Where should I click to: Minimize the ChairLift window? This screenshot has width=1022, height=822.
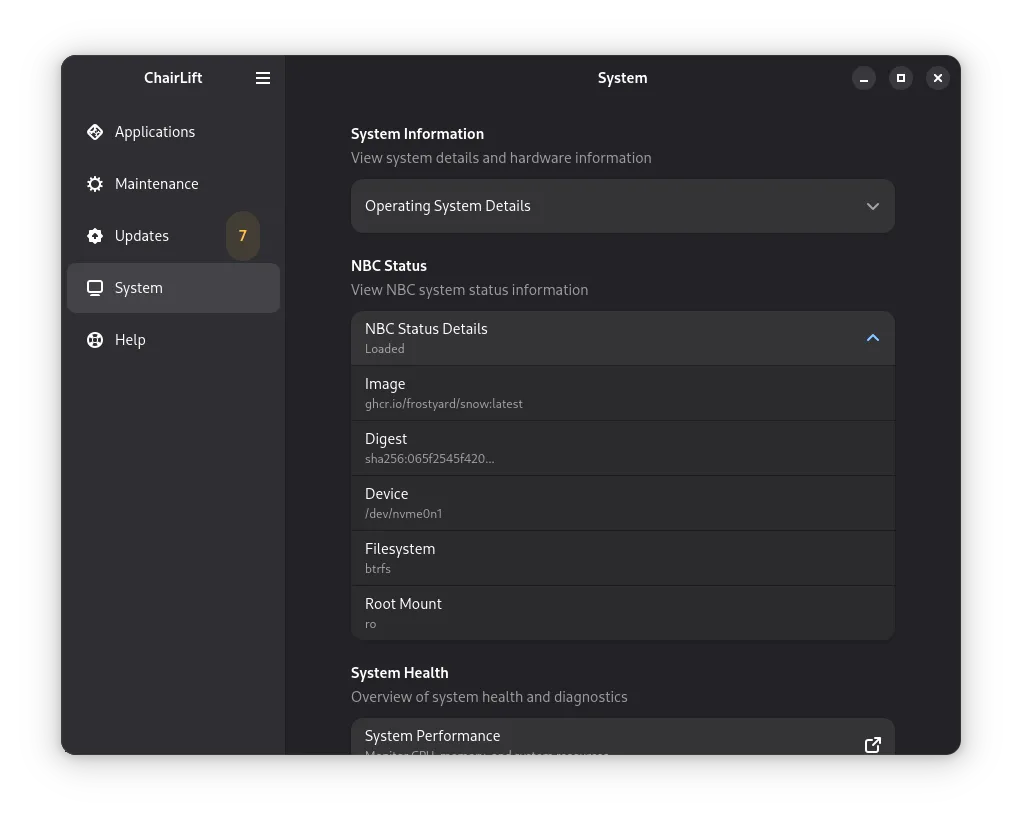(864, 78)
